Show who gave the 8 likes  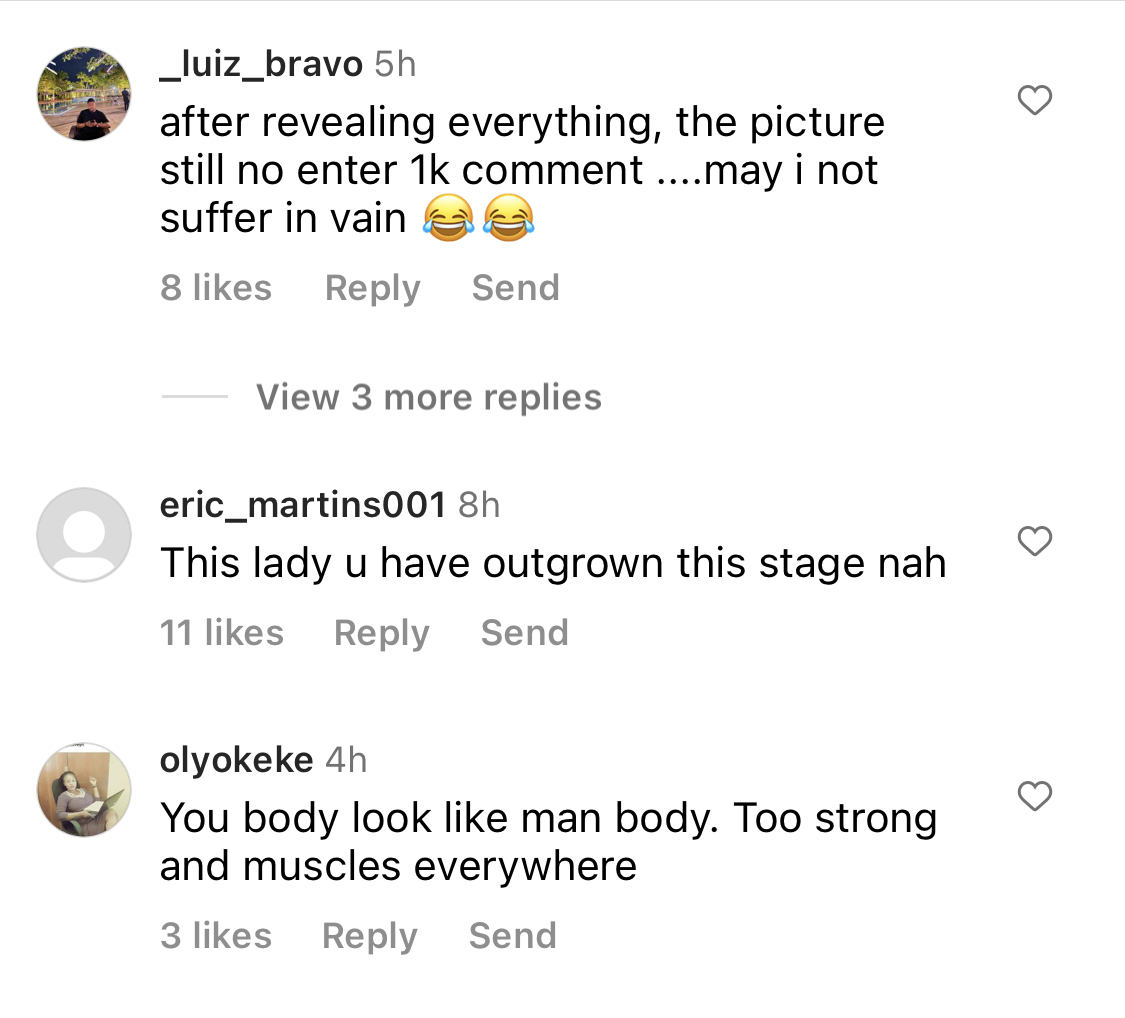pyautogui.click(x=216, y=288)
